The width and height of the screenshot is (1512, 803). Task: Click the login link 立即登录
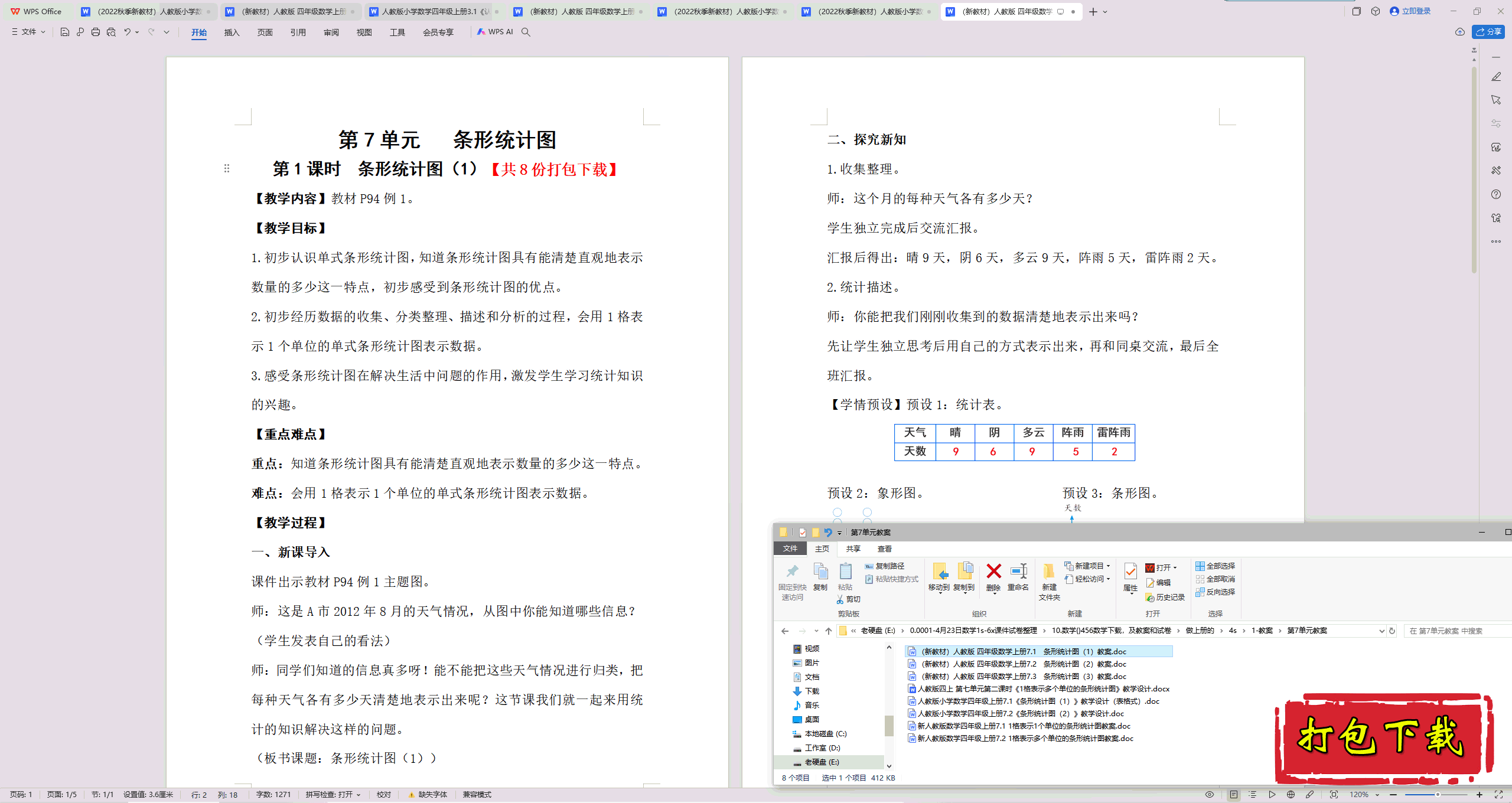pos(1410,11)
